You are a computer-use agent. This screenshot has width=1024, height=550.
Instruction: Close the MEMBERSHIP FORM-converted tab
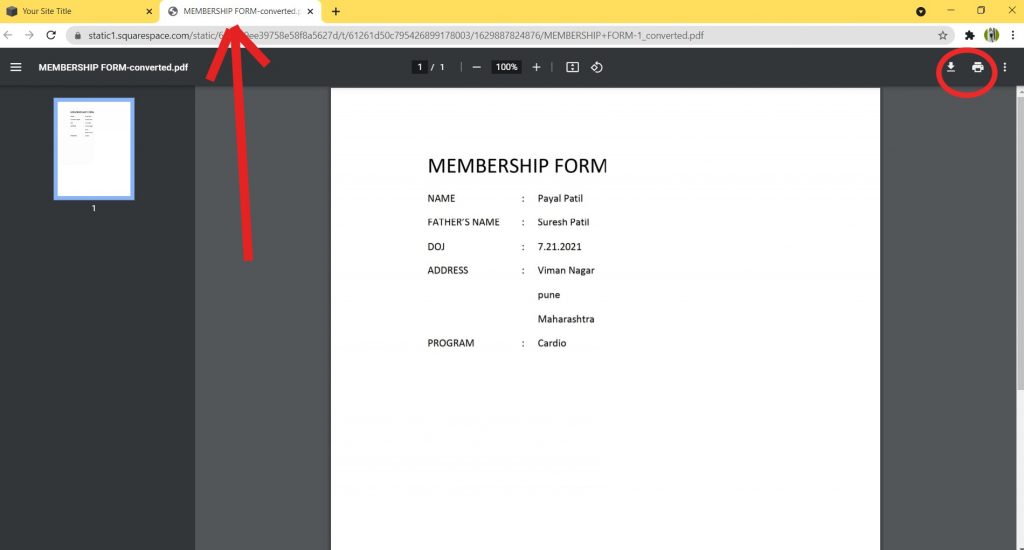point(310,11)
